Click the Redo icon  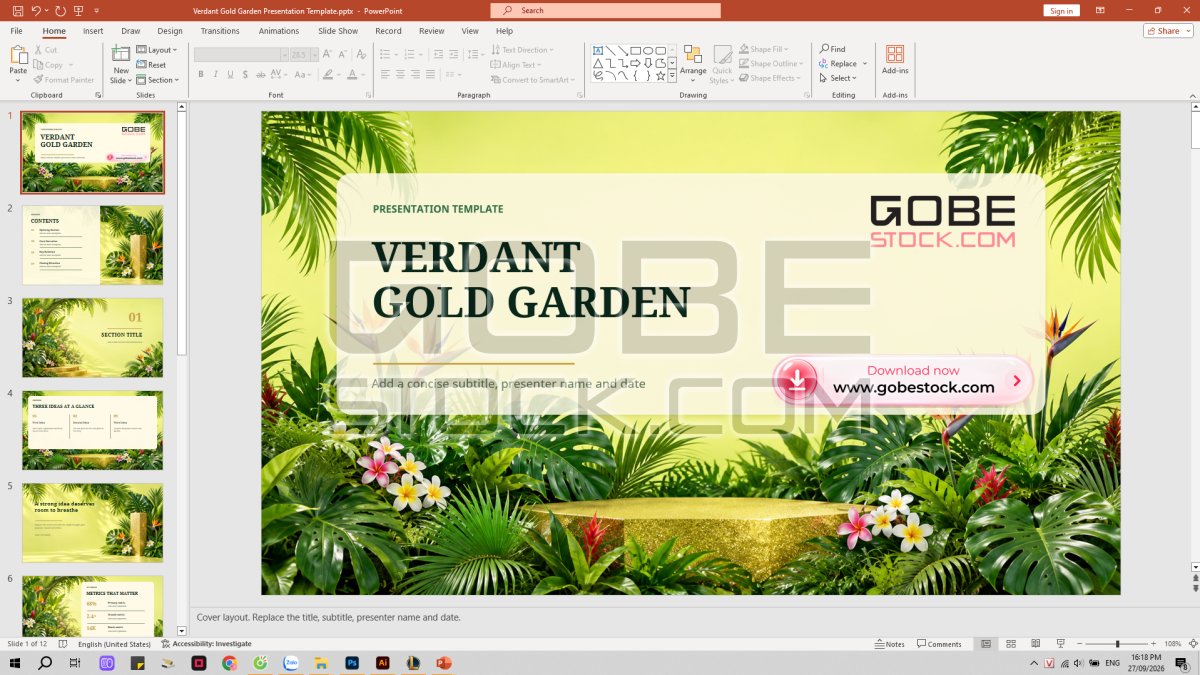pyautogui.click(x=61, y=10)
